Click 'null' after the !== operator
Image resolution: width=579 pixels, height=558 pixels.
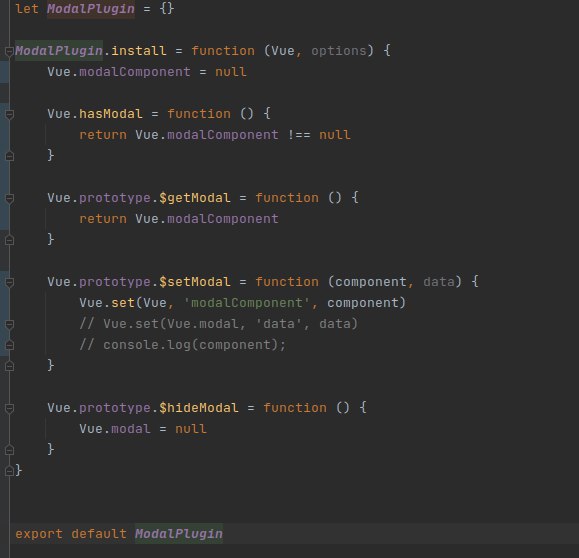(x=335, y=135)
